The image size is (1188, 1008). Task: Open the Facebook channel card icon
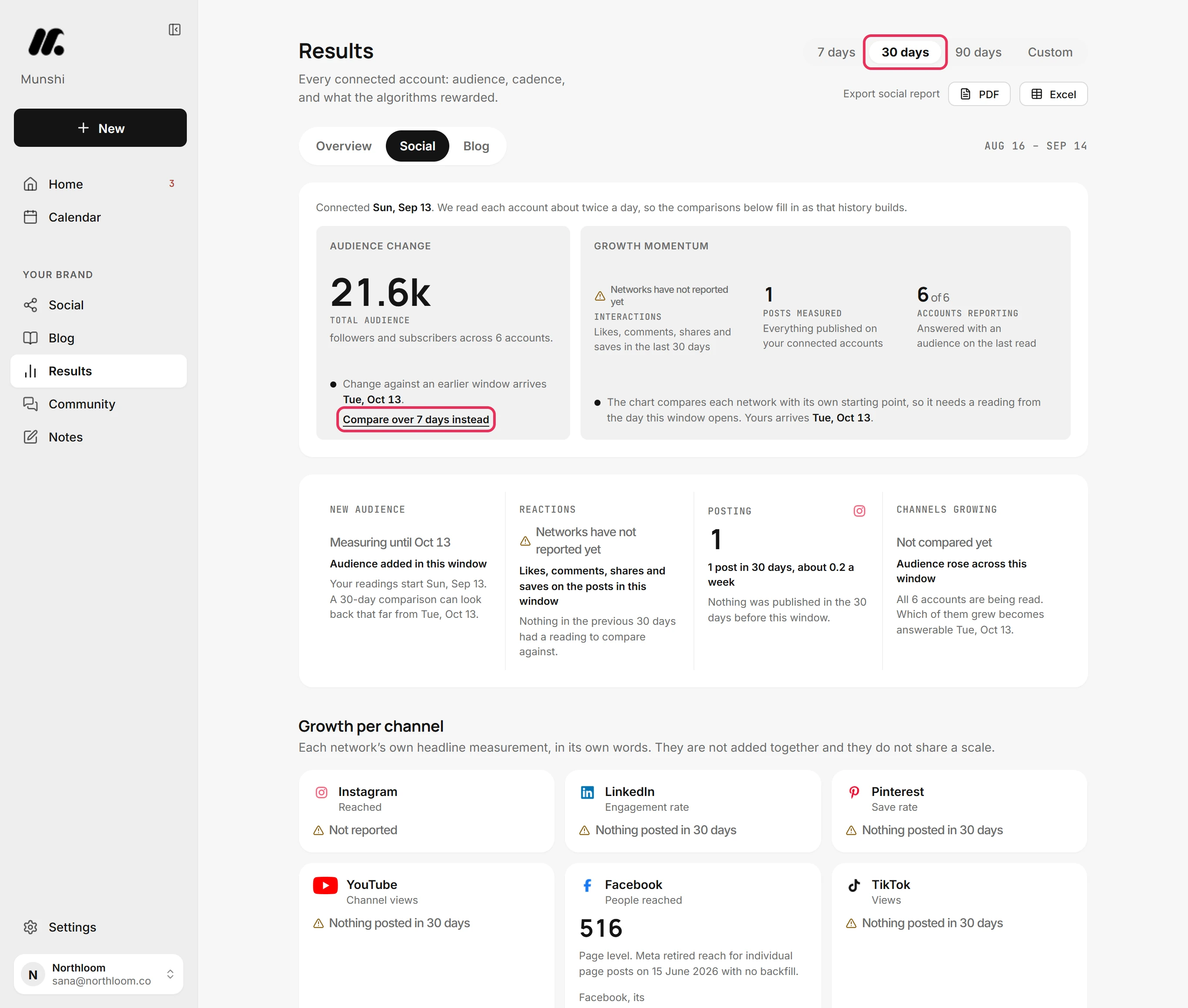587,885
